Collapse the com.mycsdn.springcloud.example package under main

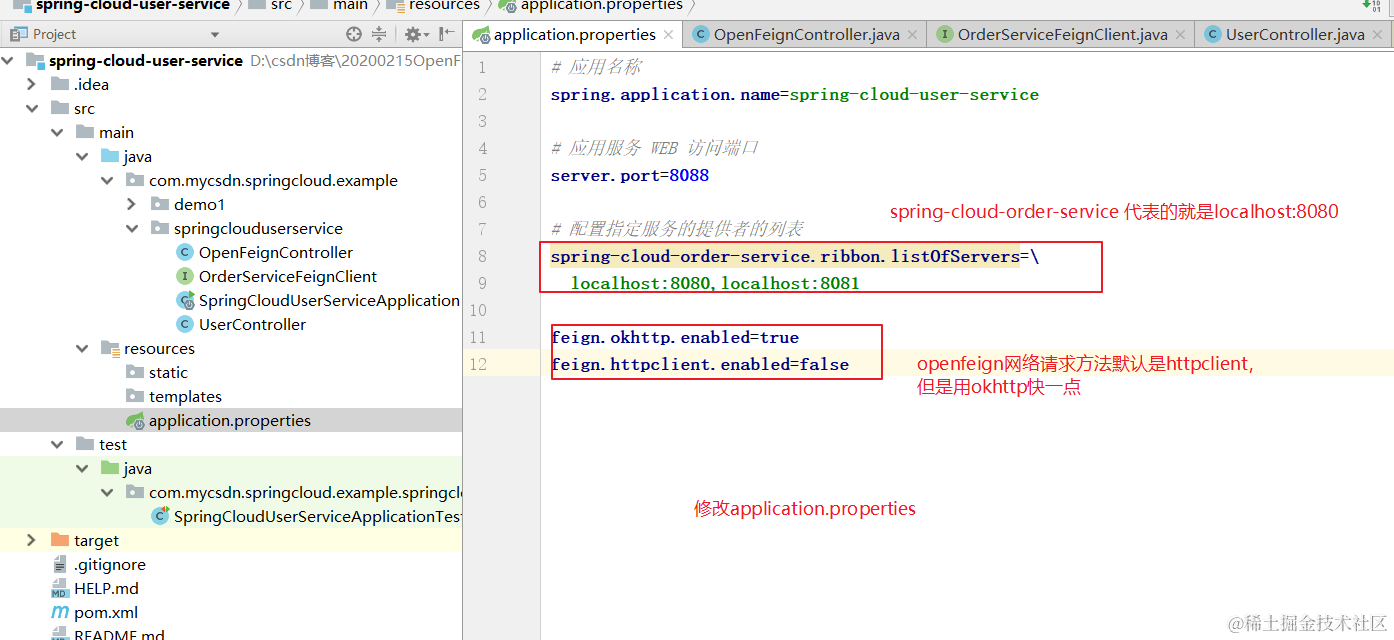[x=107, y=180]
